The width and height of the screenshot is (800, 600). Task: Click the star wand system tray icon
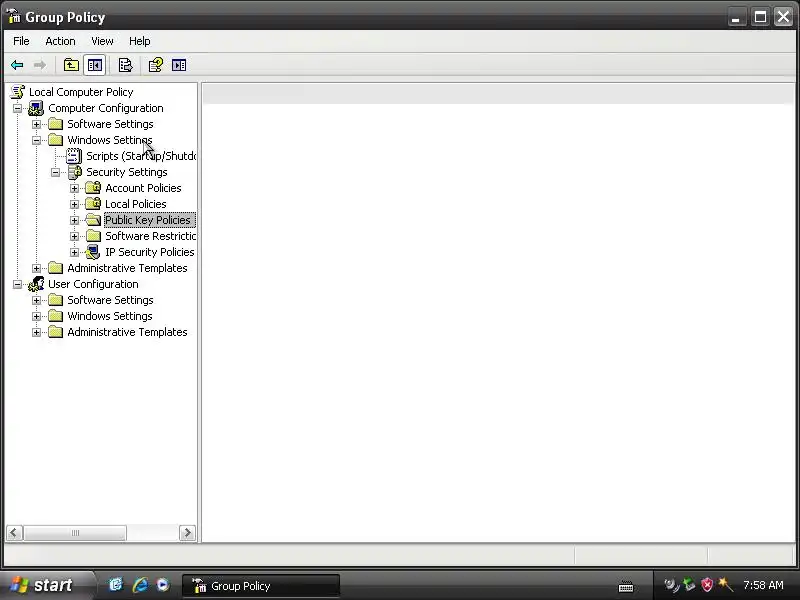coord(724,585)
